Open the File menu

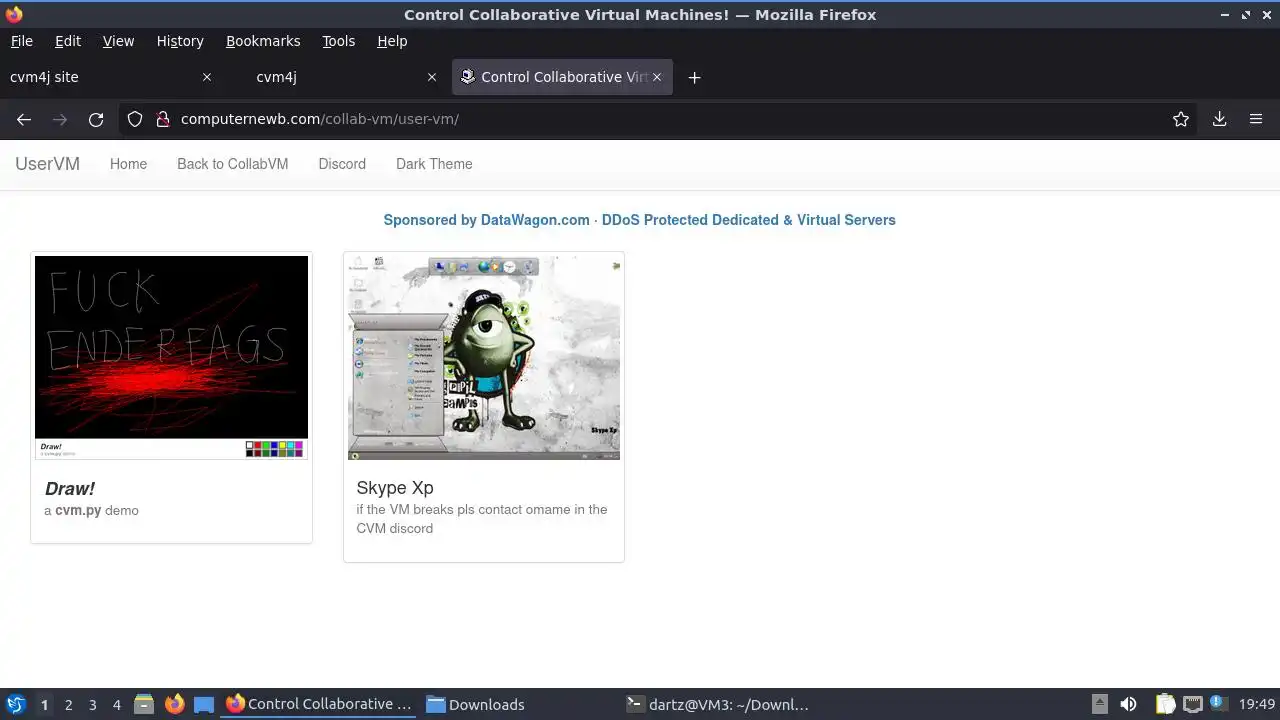pyautogui.click(x=21, y=41)
